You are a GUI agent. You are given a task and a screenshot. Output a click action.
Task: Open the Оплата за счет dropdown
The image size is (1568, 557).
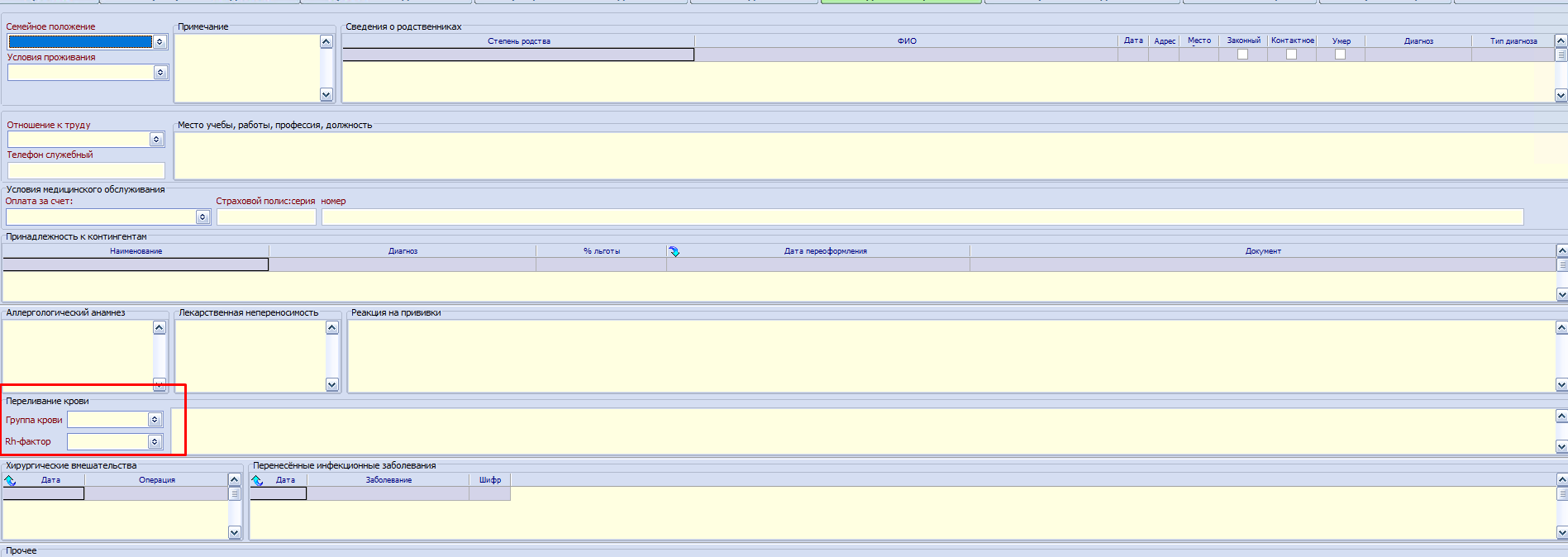coord(203,217)
